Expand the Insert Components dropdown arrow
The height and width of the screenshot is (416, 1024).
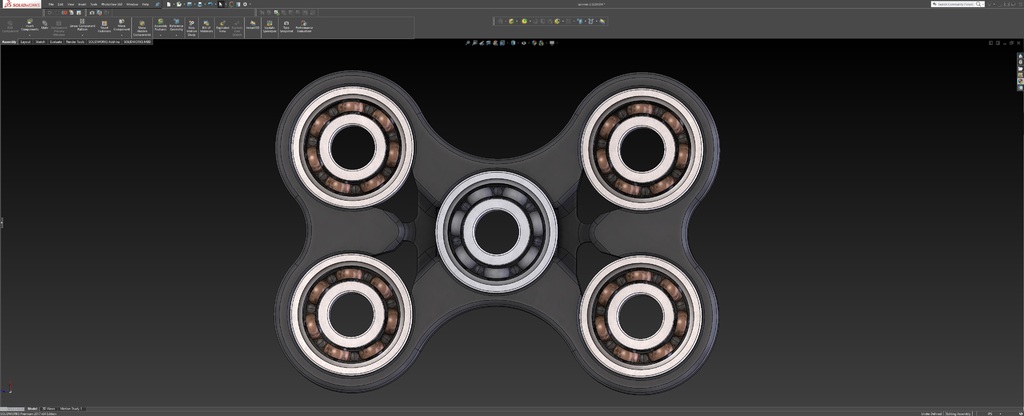(29, 35)
